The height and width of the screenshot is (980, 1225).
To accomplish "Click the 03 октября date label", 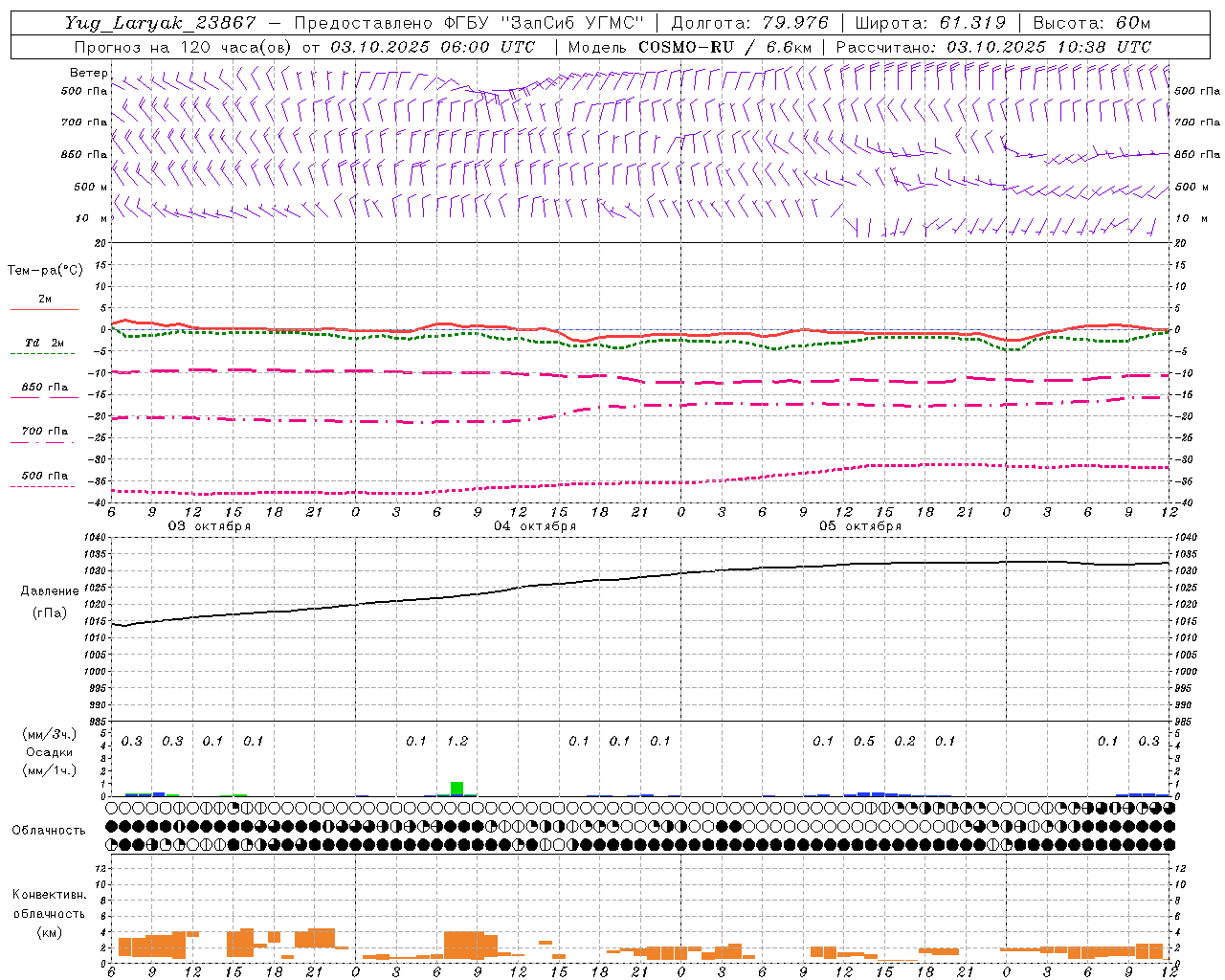I will (x=210, y=526).
